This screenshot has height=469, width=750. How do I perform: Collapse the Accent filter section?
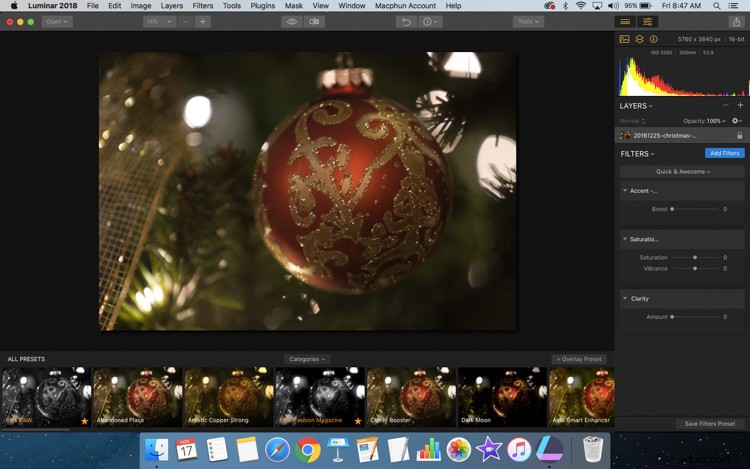[625, 190]
